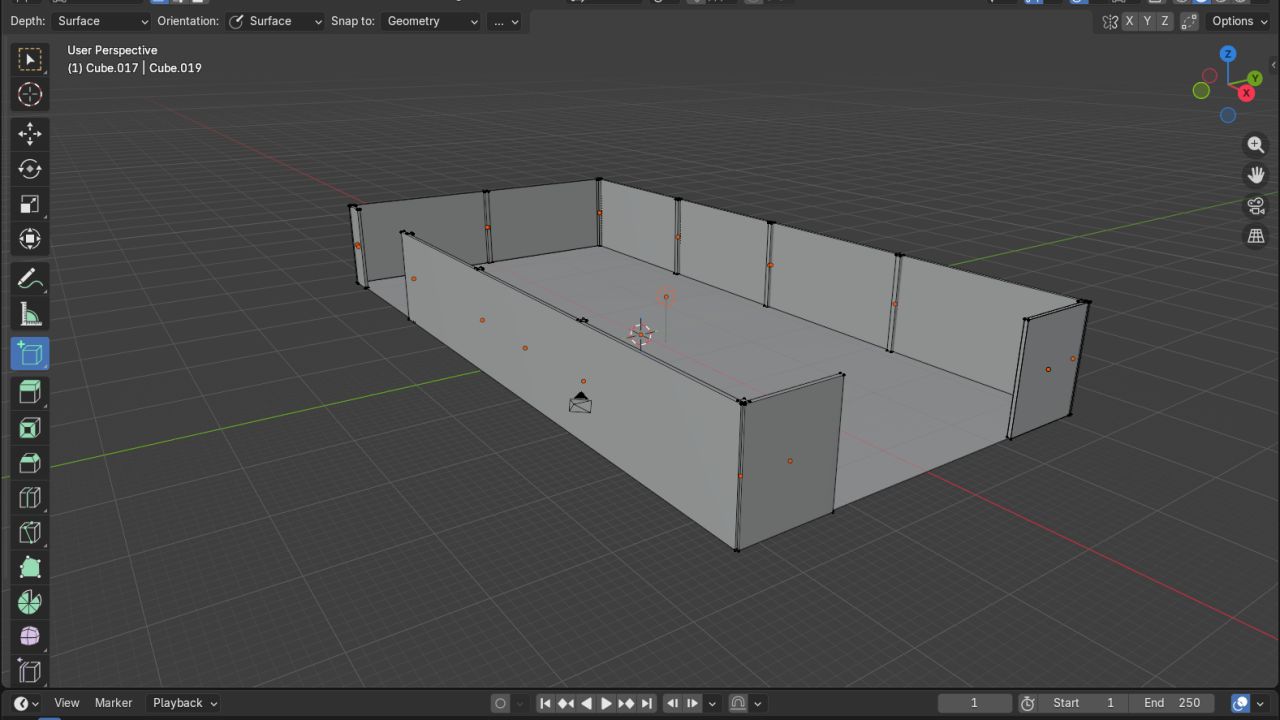This screenshot has height=720, width=1280.
Task: Click the current frame field showing 1
Action: [x=975, y=703]
